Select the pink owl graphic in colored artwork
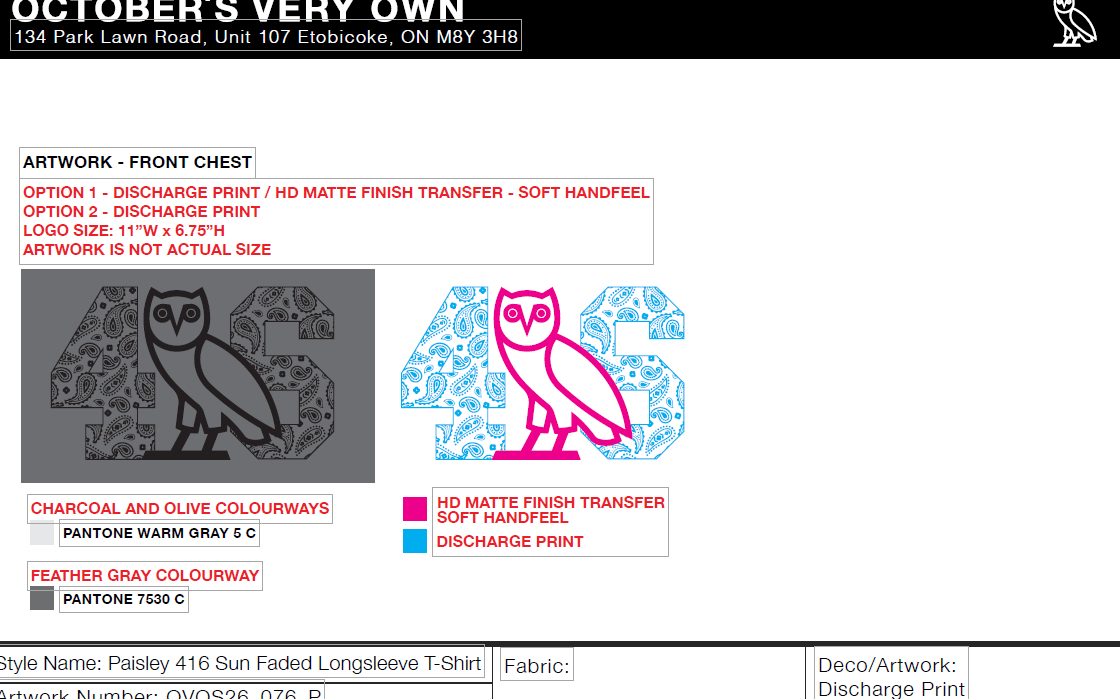This screenshot has width=1120, height=699. coord(561,373)
